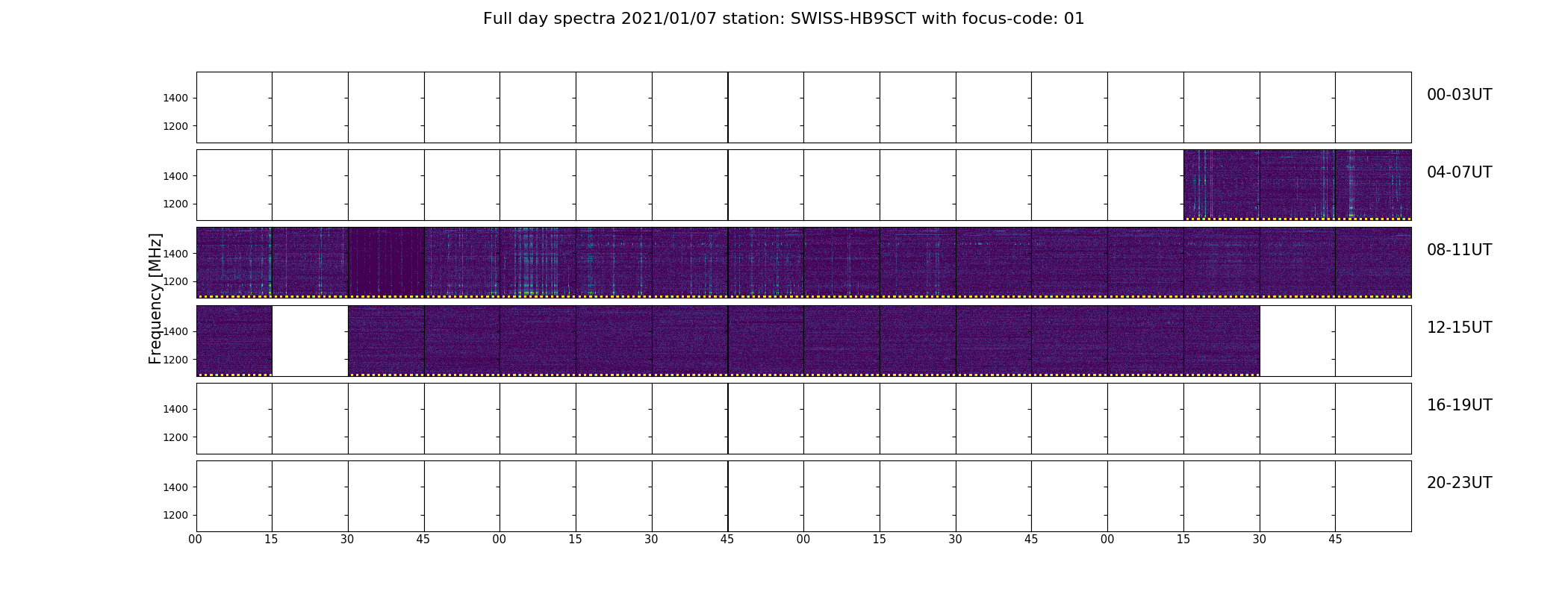Click the 1200 tick of the 08-11UT row
Screen dimensions: 1568x597
click(176, 281)
